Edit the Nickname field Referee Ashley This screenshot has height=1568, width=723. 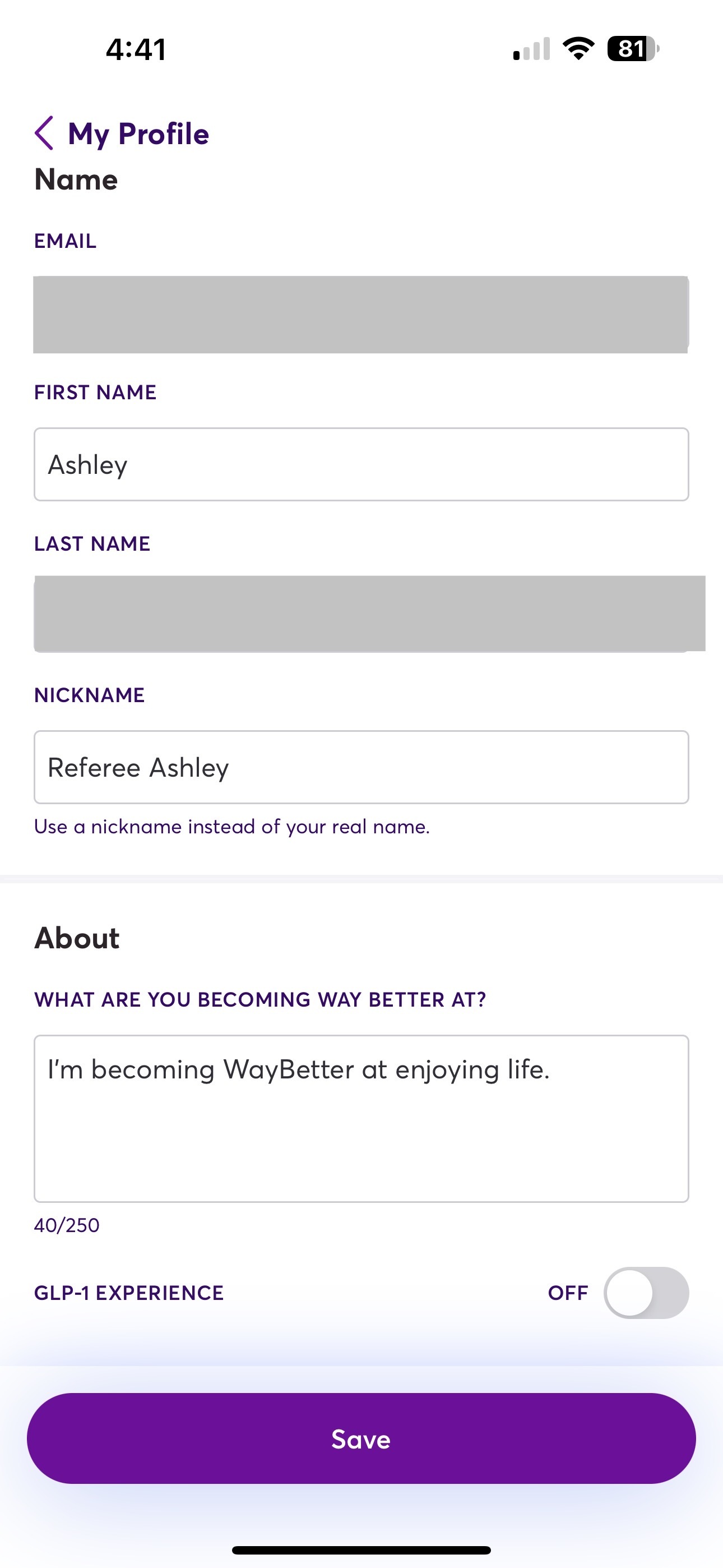coord(361,767)
